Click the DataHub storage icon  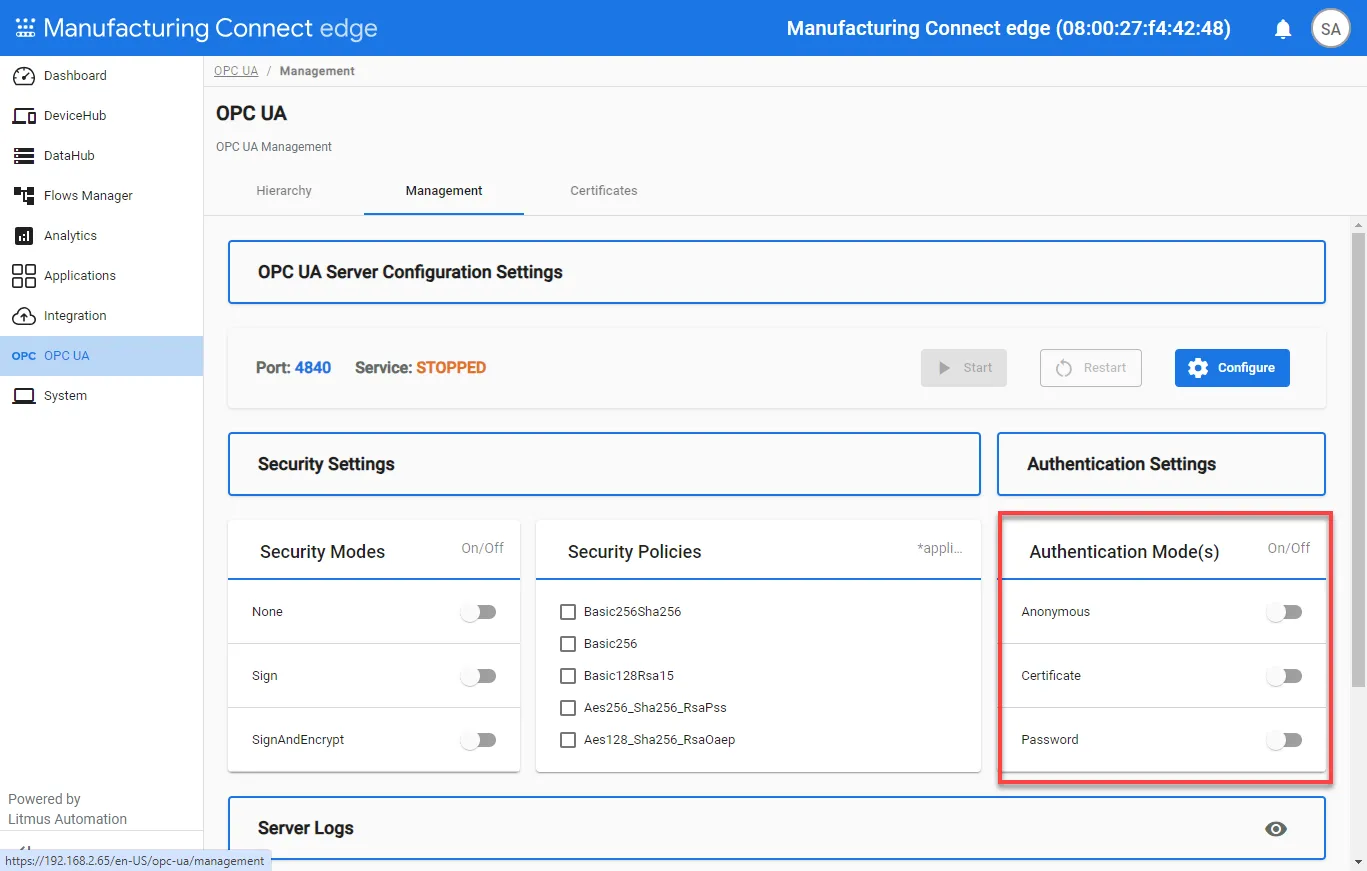coord(24,156)
